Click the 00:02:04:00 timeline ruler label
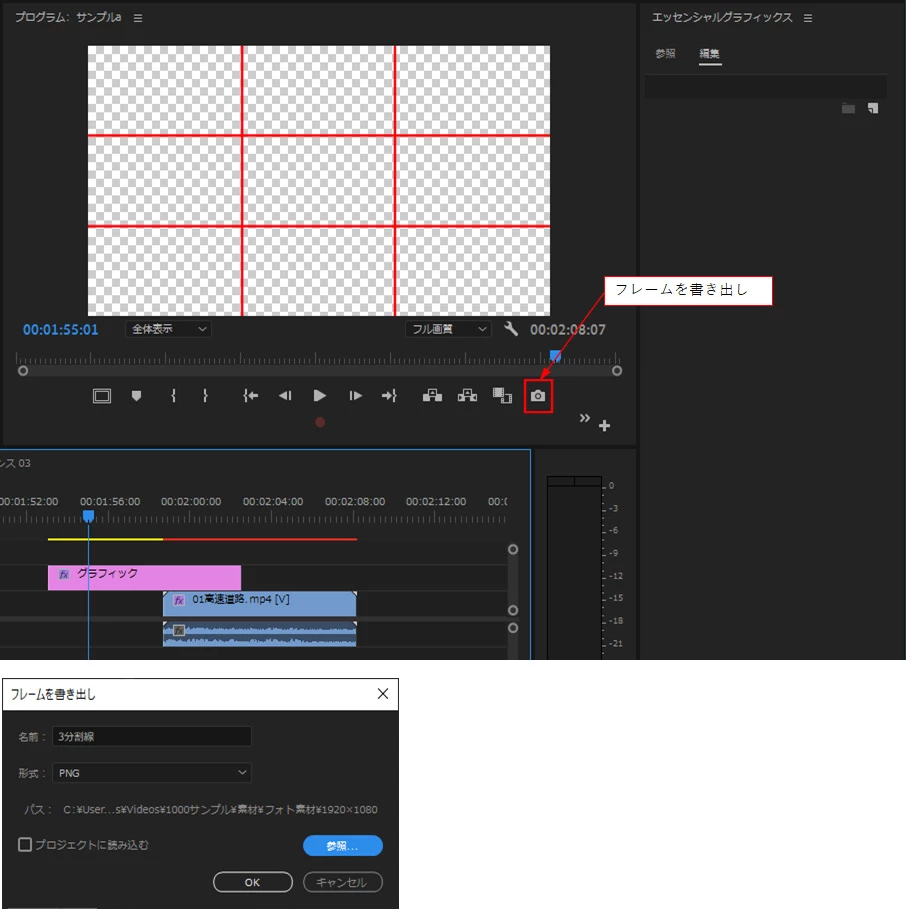 tap(273, 501)
